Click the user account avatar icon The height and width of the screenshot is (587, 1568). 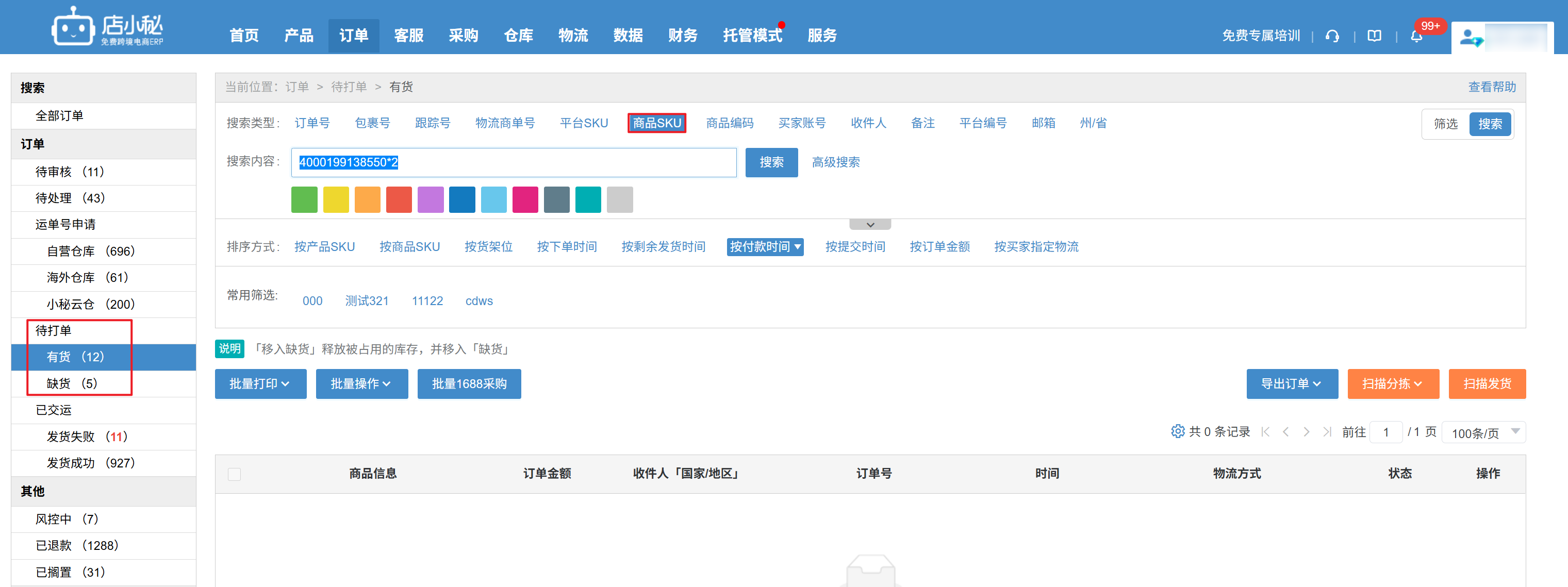(1471, 38)
